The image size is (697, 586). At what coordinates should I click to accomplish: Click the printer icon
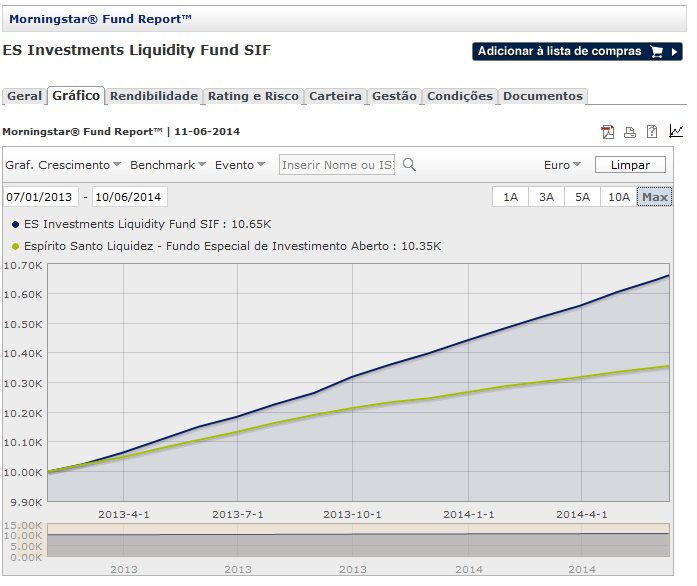pyautogui.click(x=630, y=132)
